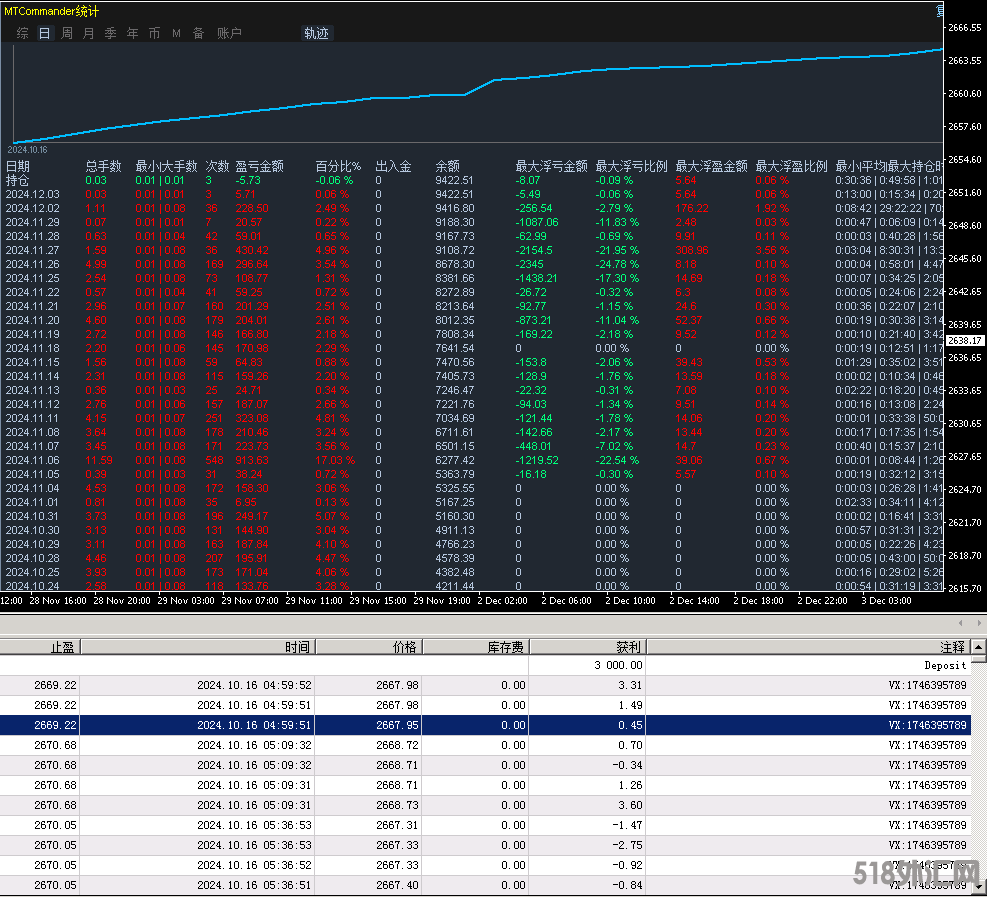Open the 周 weekly statistics tab
Image resolution: width=987 pixels, height=897 pixels.
coord(66,33)
